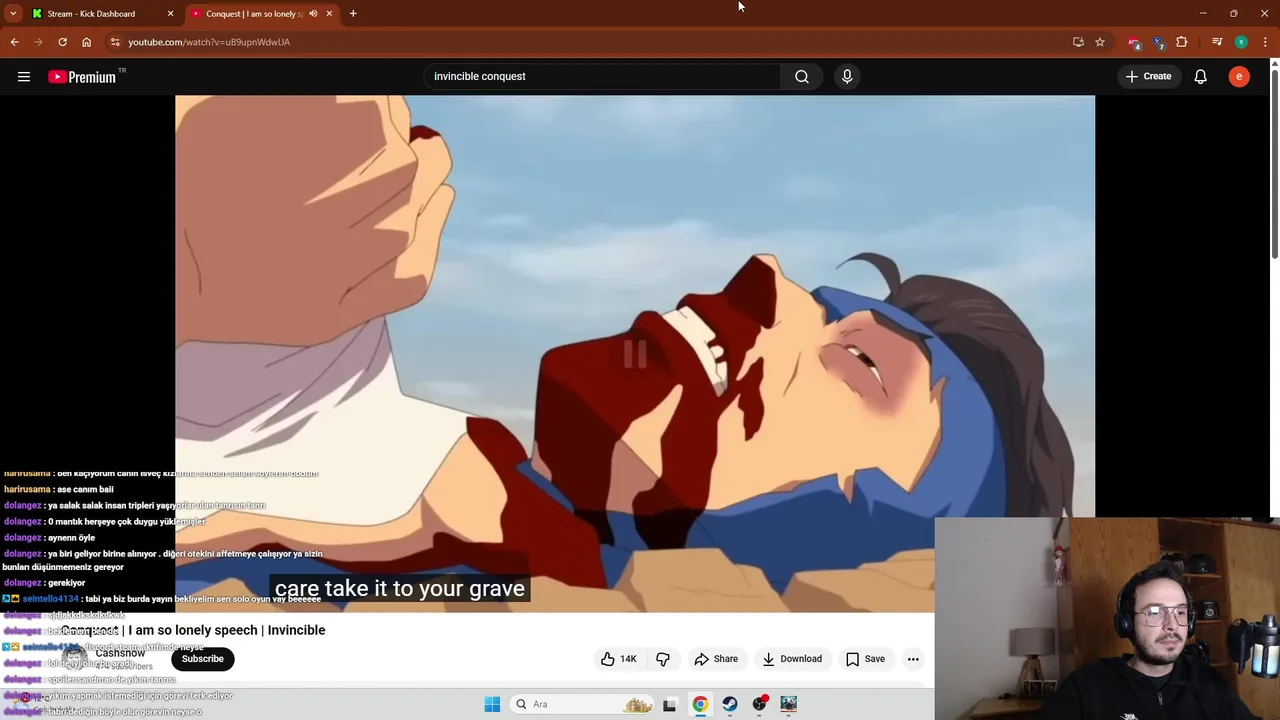This screenshot has width=1280, height=720.
Task: Click caption text 'care take it to your grave'
Action: click(400, 589)
